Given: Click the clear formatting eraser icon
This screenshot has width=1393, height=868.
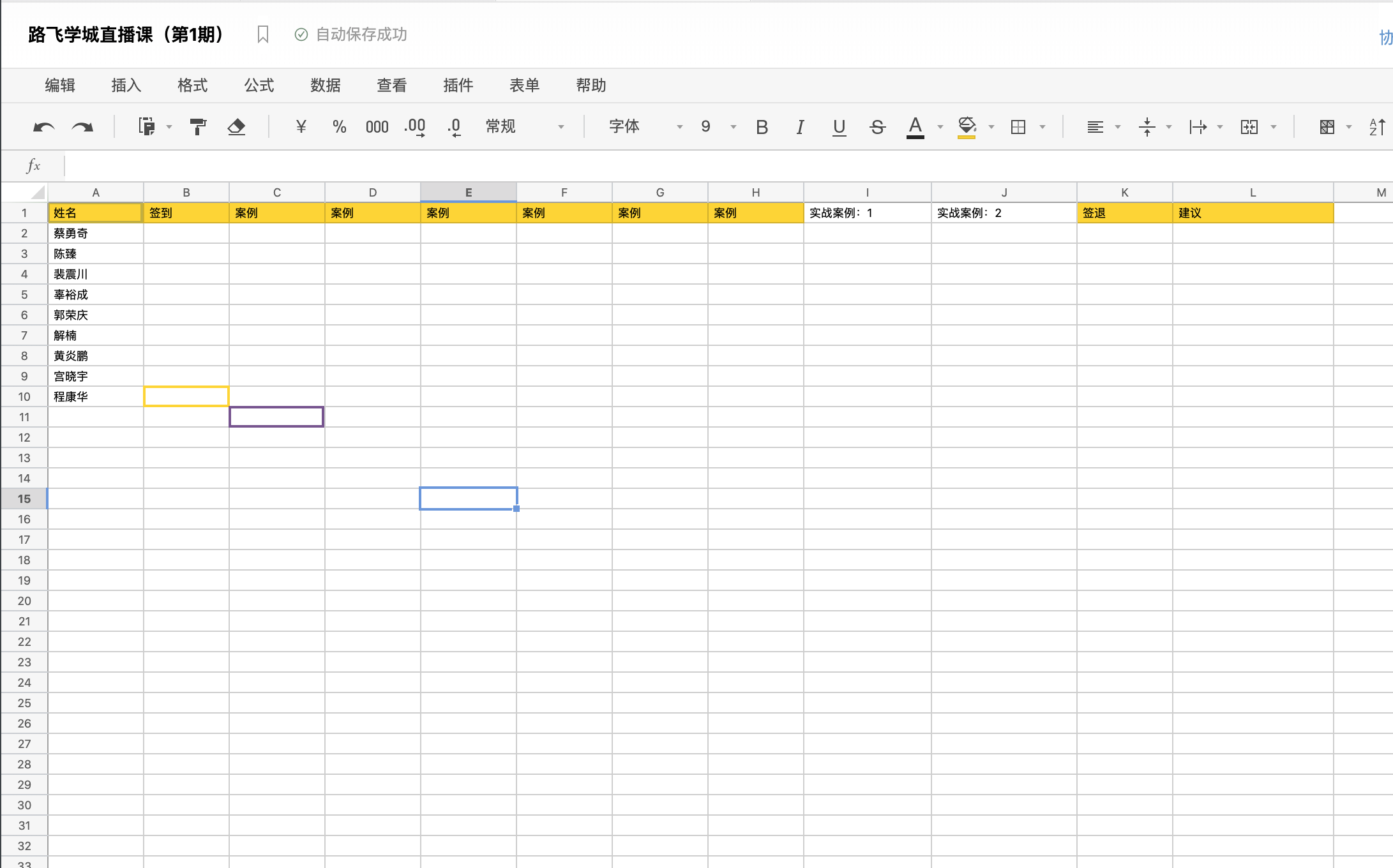Looking at the screenshot, I should pyautogui.click(x=236, y=126).
